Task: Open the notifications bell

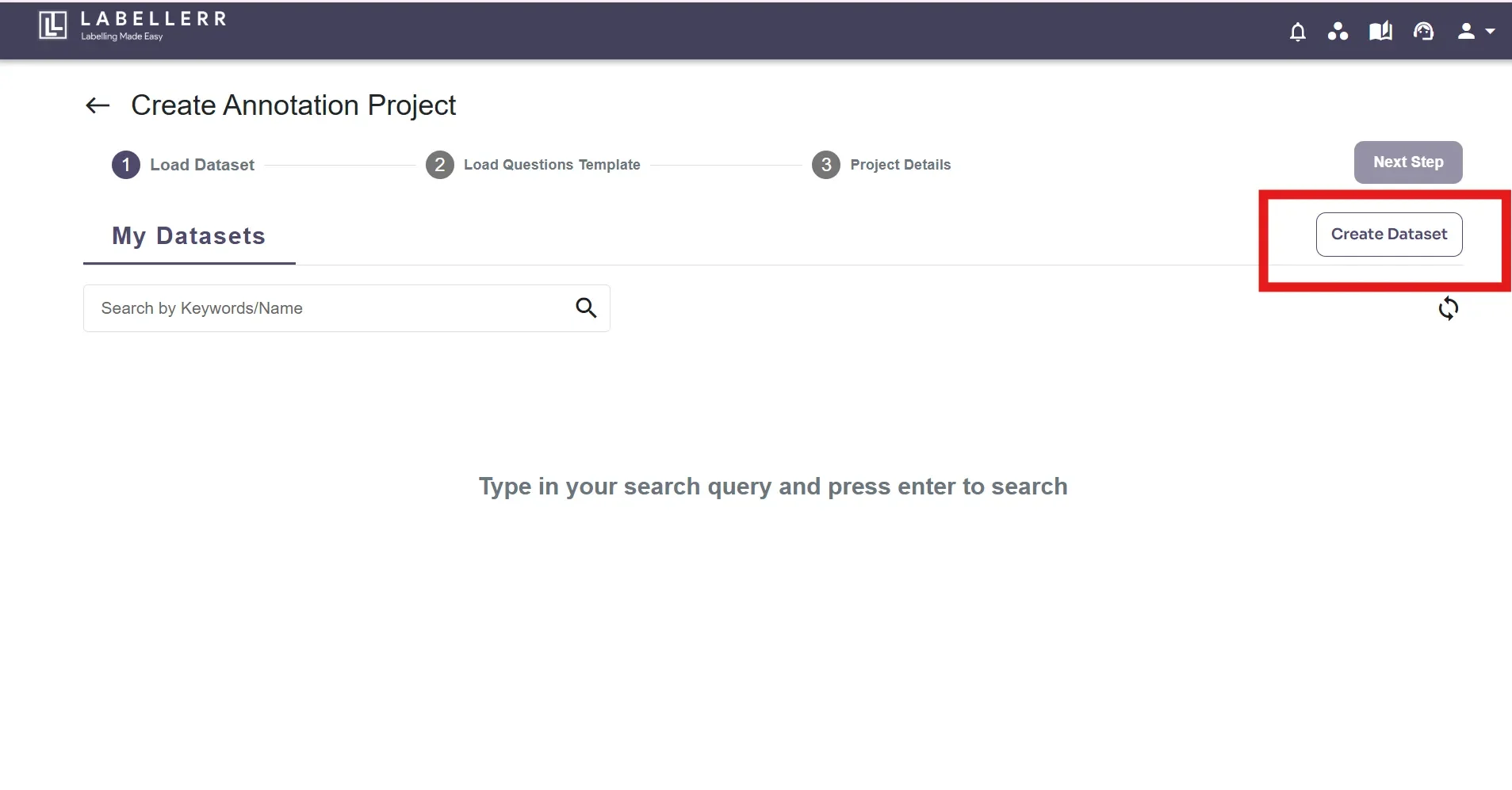Action: point(1297,32)
